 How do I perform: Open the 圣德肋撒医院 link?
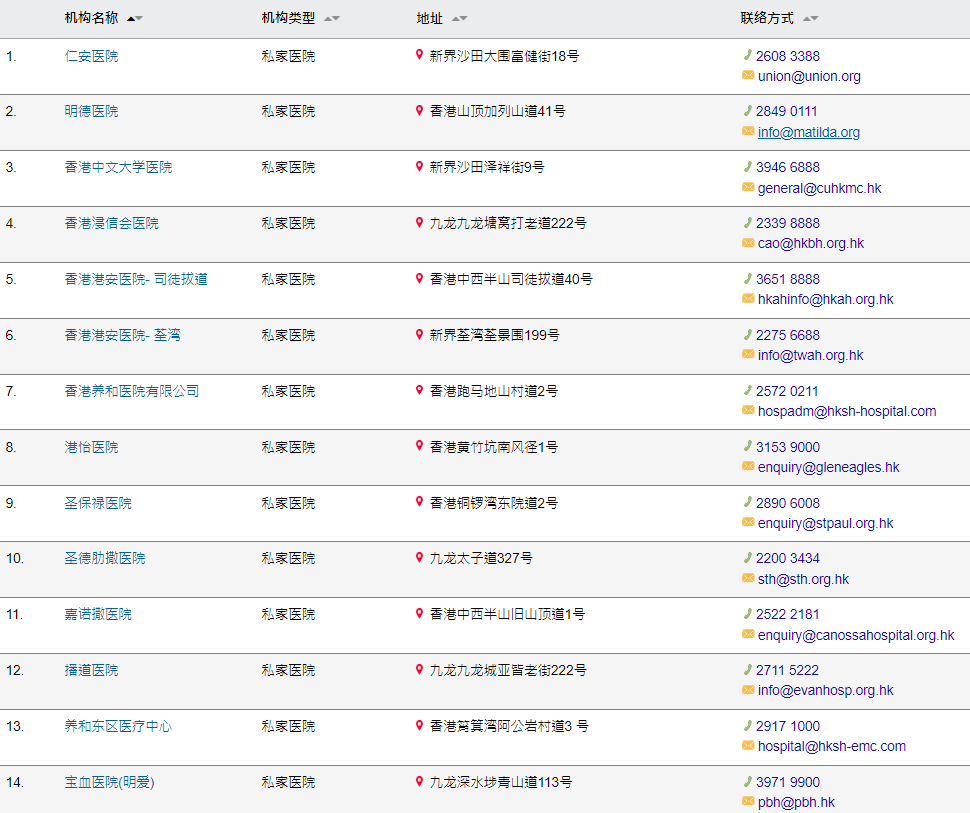click(x=105, y=559)
